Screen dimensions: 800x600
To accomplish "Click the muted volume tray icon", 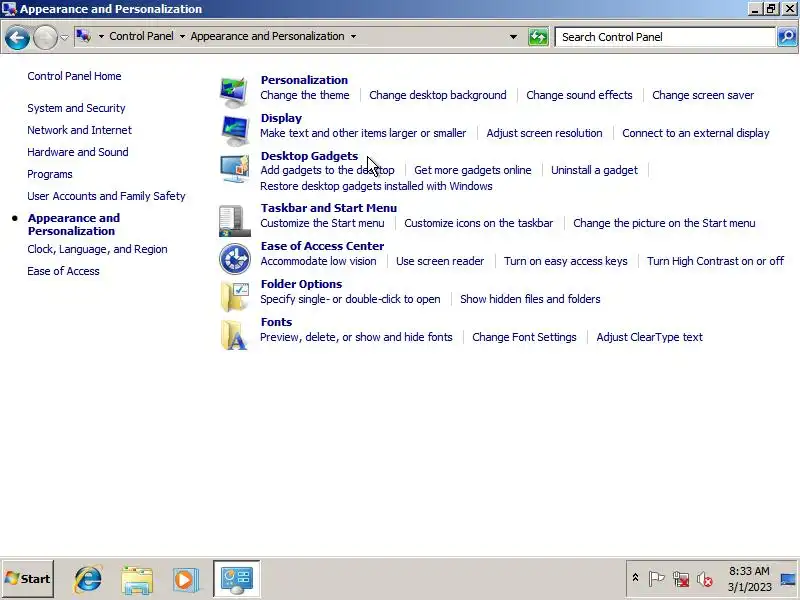I will [705, 579].
